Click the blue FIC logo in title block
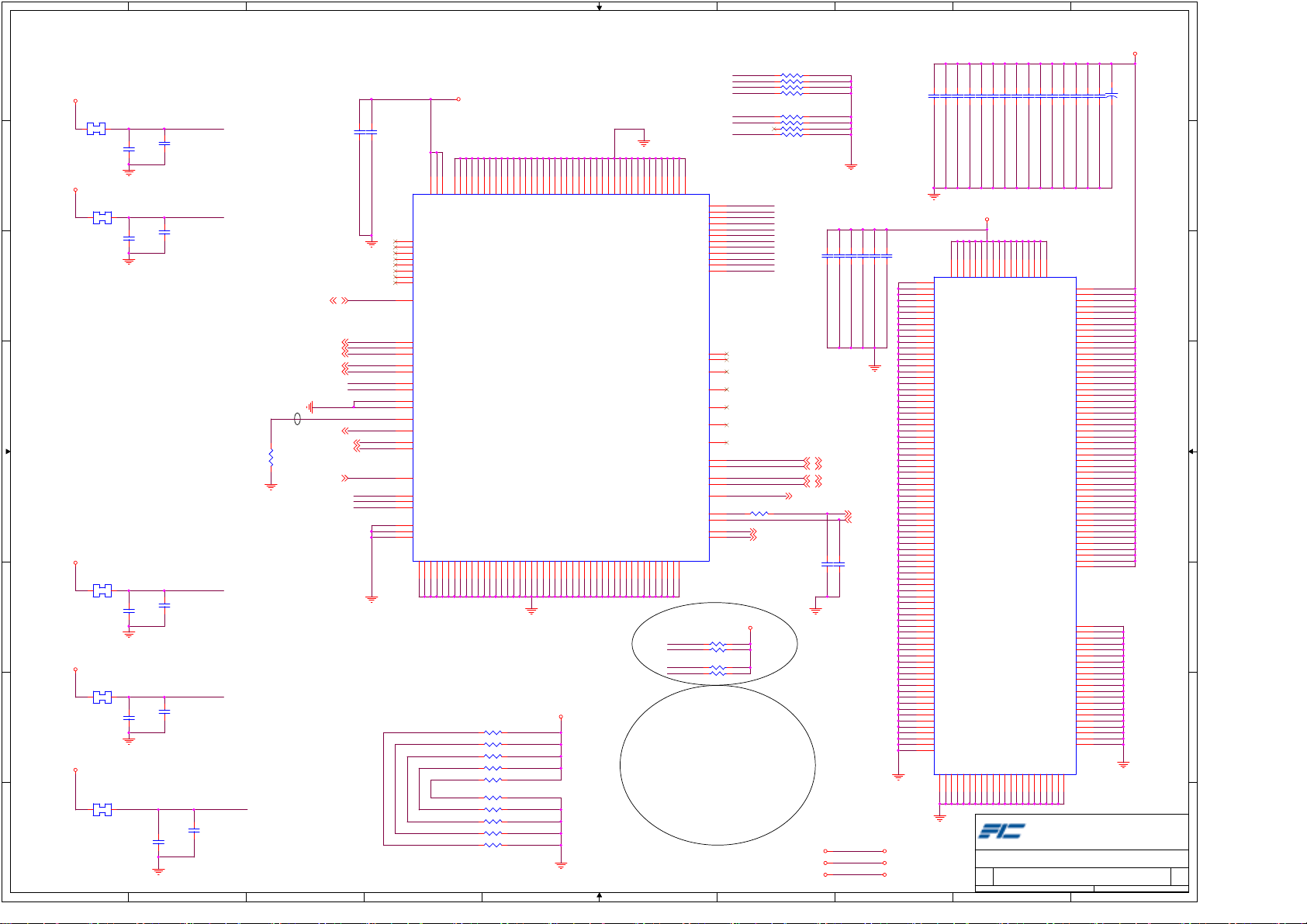The image size is (1307, 924). pos(1001,831)
